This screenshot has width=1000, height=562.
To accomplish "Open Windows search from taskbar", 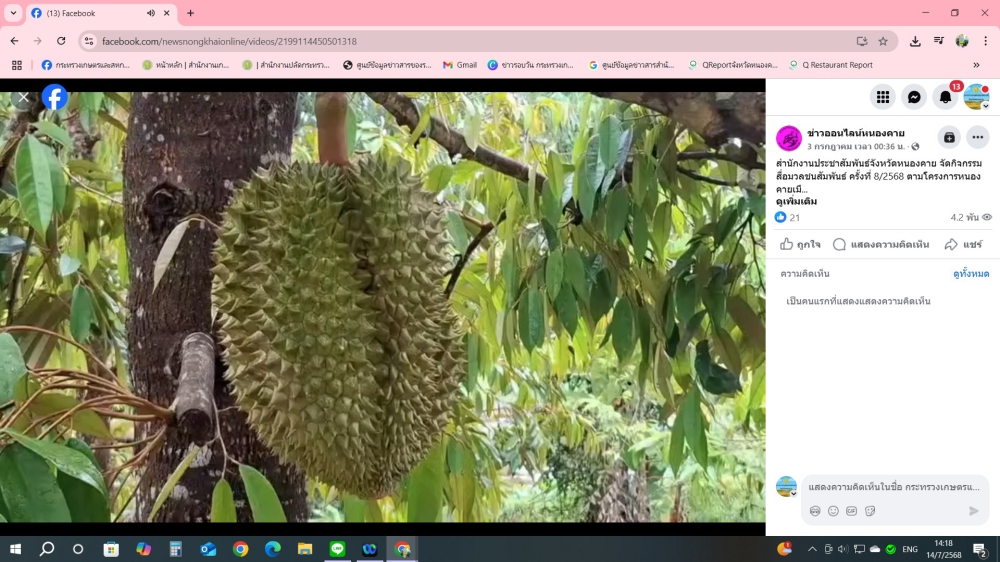I will pyautogui.click(x=47, y=549).
